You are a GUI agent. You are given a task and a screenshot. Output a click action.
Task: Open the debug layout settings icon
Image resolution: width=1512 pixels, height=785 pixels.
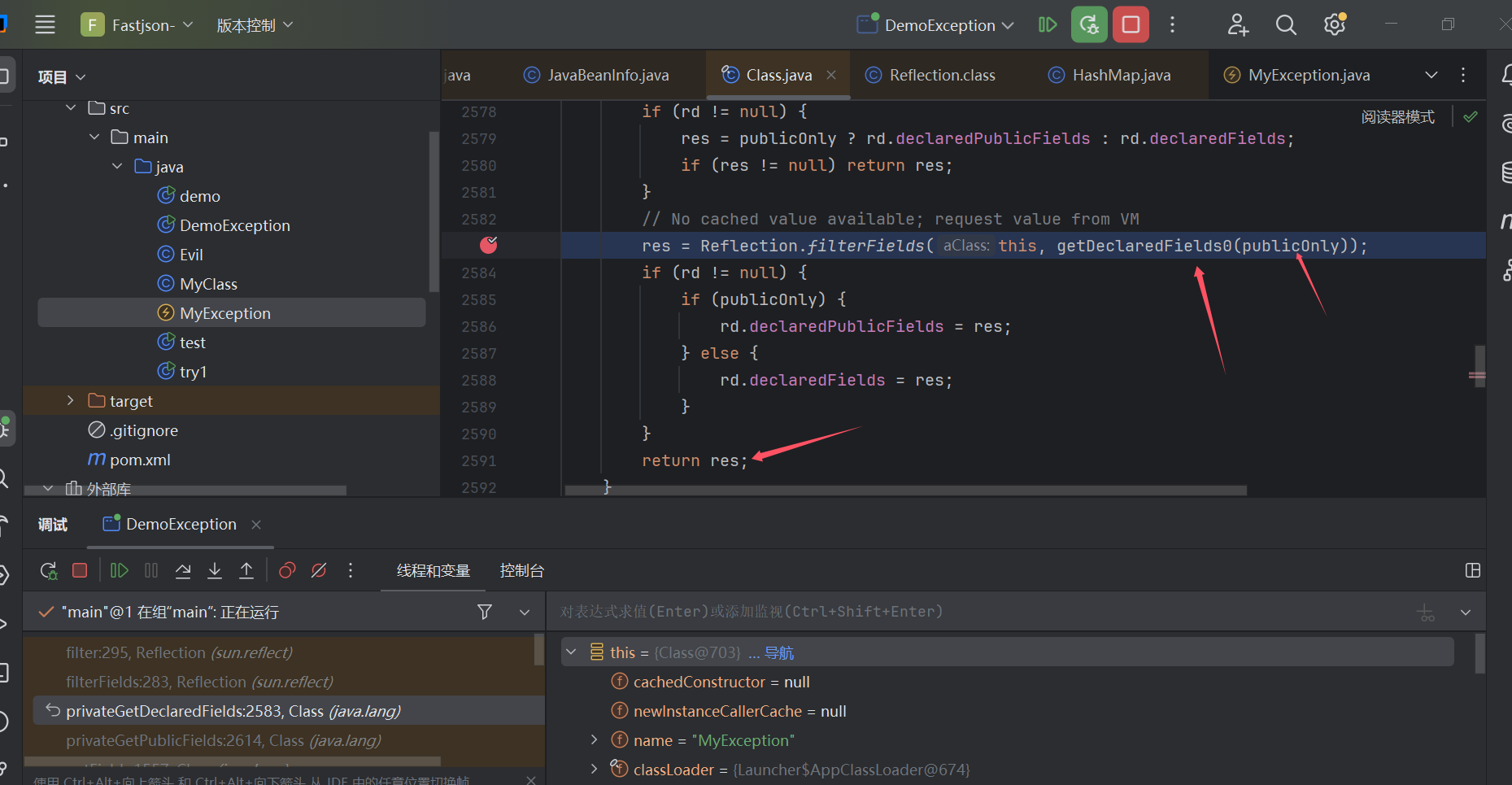[1473, 570]
